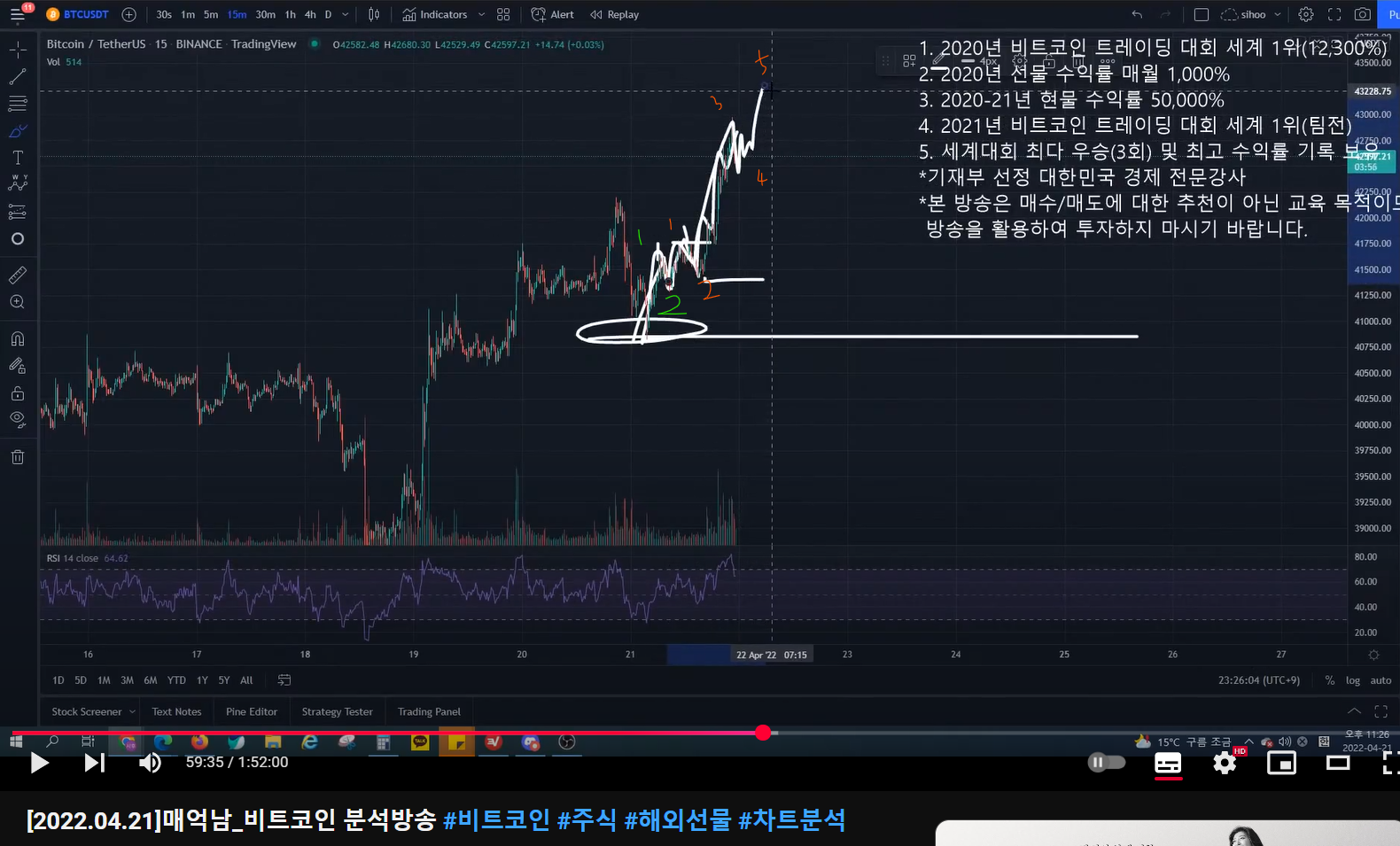The width and height of the screenshot is (1400, 846).
Task: Select the brush drawing tool
Action: click(x=18, y=131)
